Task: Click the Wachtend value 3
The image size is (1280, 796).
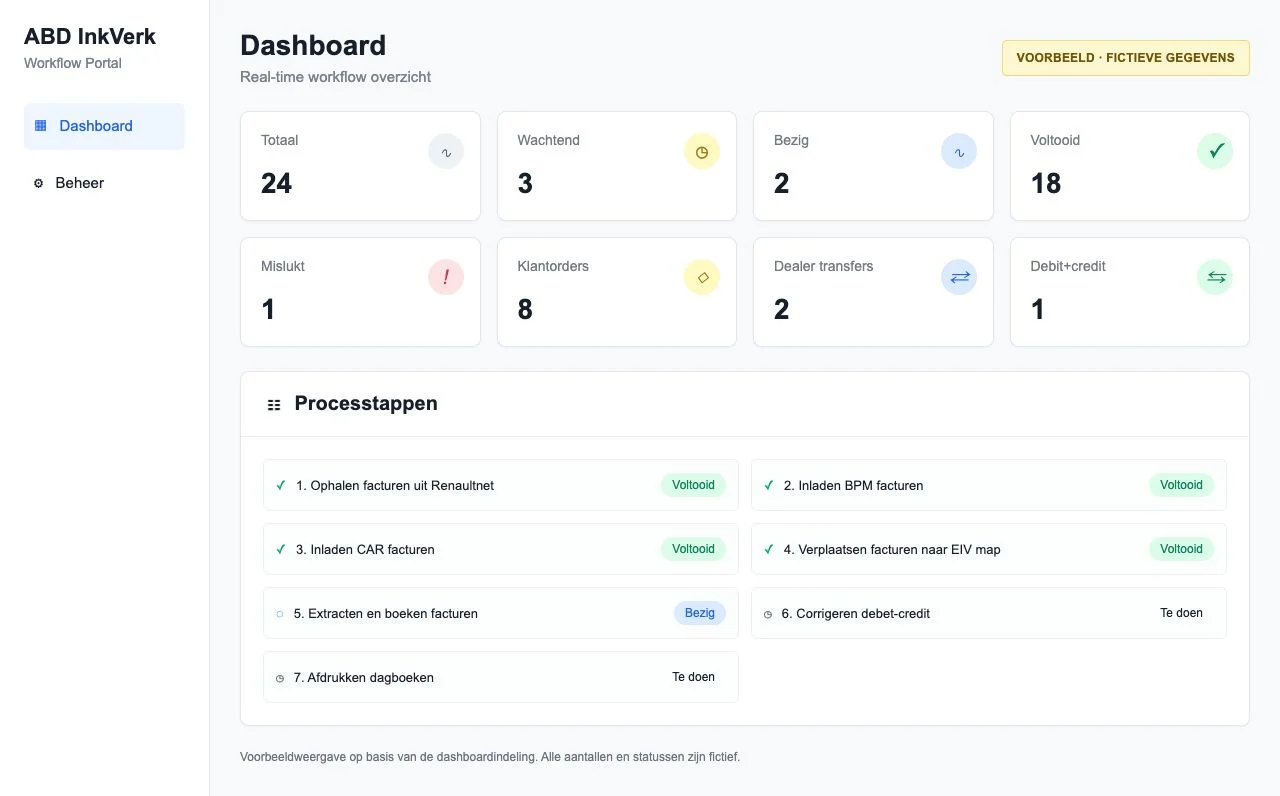Action: [x=525, y=183]
